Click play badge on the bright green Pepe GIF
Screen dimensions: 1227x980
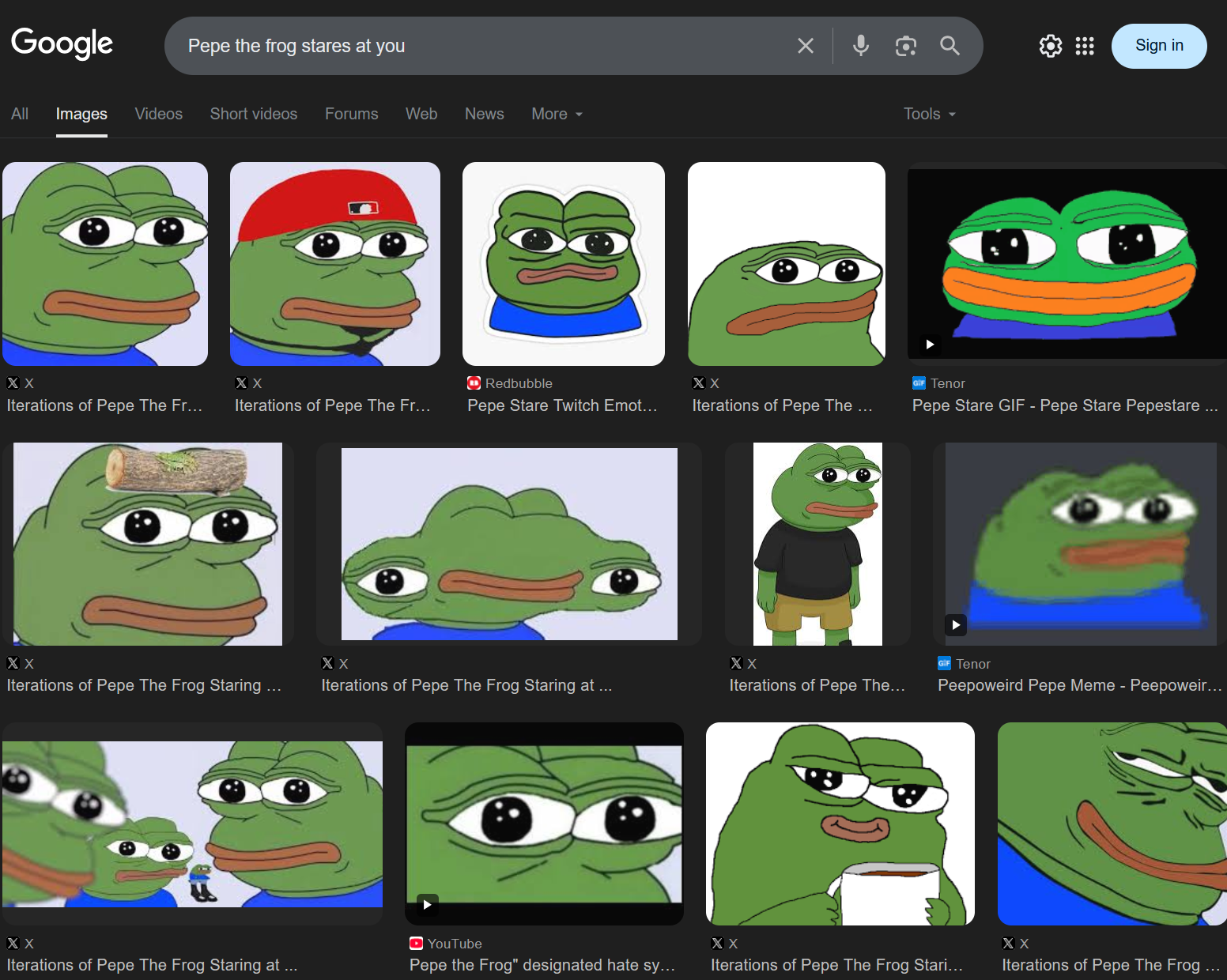(931, 345)
